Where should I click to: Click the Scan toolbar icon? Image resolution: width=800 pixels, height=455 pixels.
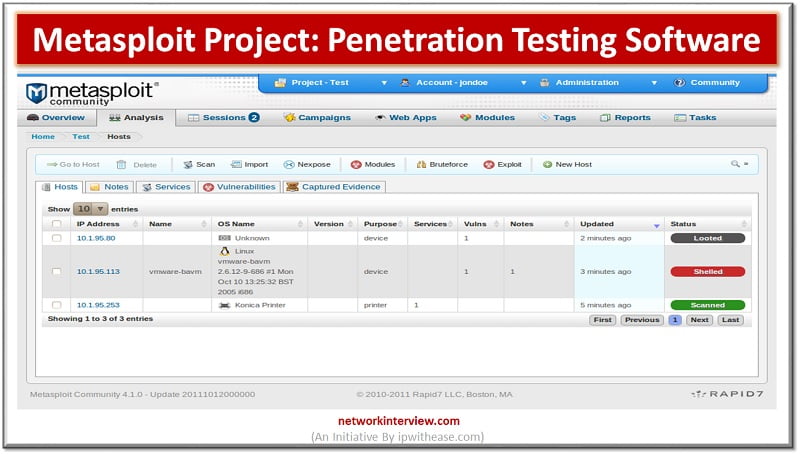coord(187,164)
